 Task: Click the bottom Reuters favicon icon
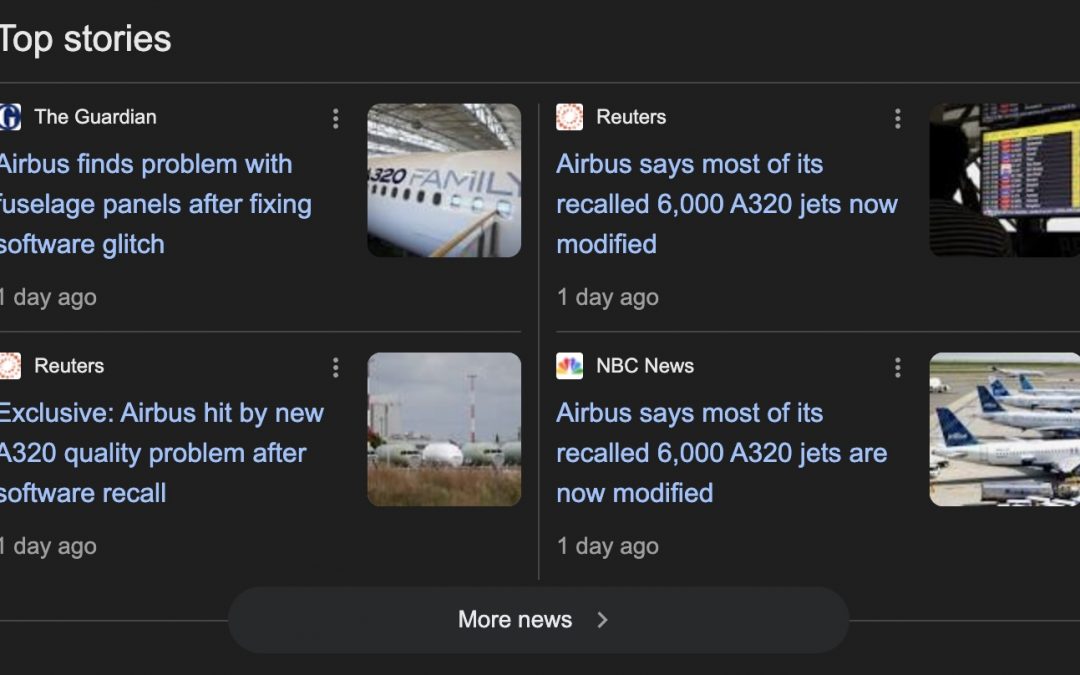pos(9,366)
